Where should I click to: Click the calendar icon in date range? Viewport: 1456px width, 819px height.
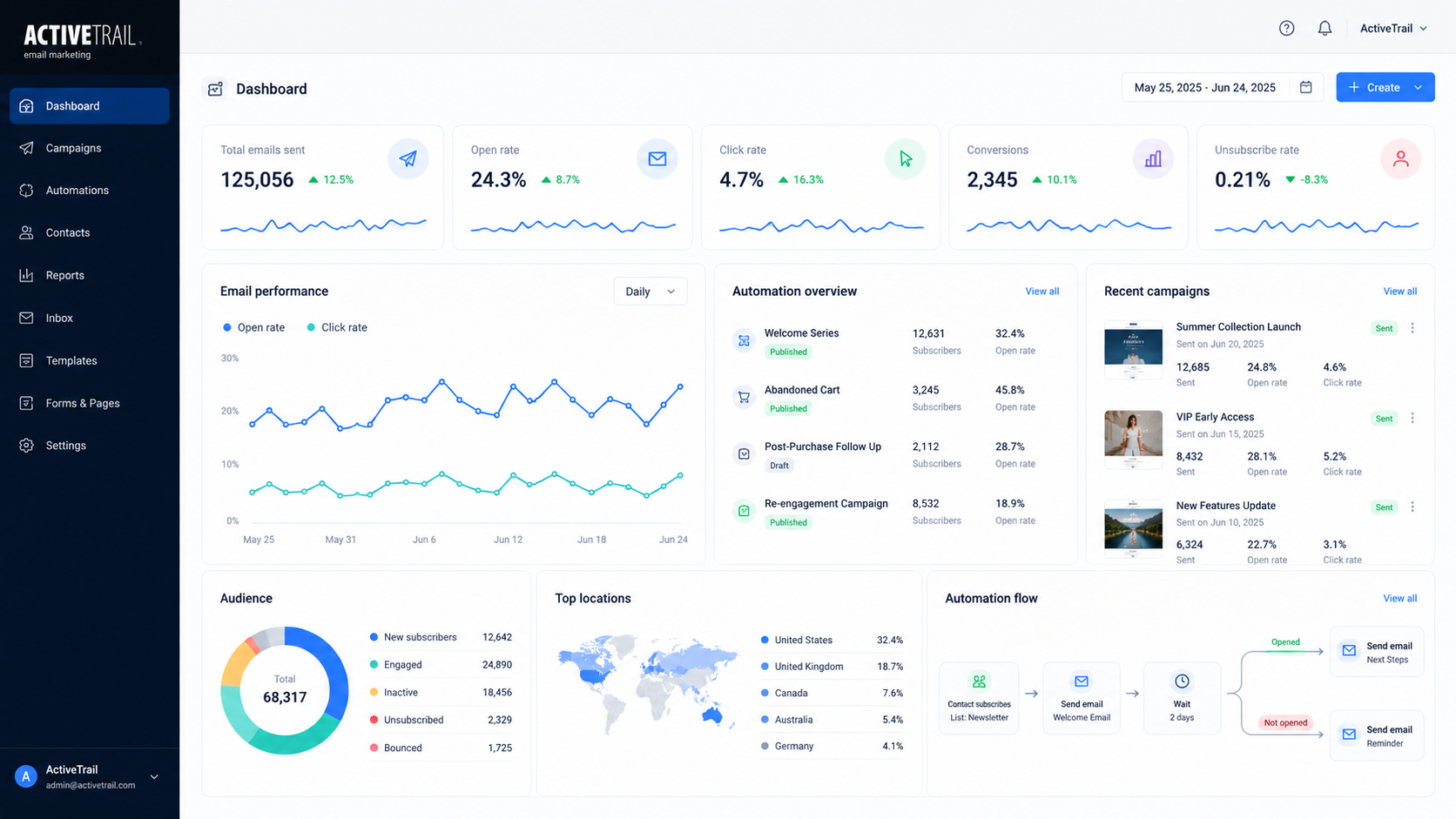pyautogui.click(x=1305, y=87)
